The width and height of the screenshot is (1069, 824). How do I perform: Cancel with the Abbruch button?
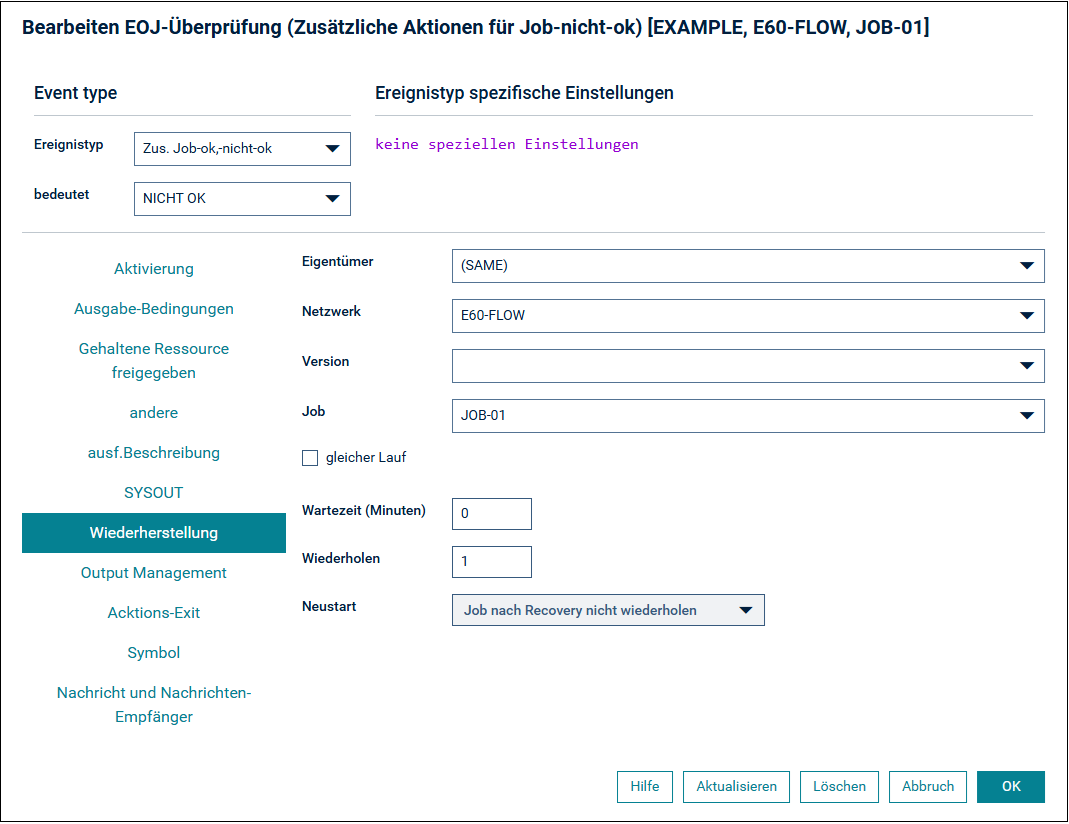coord(928,787)
